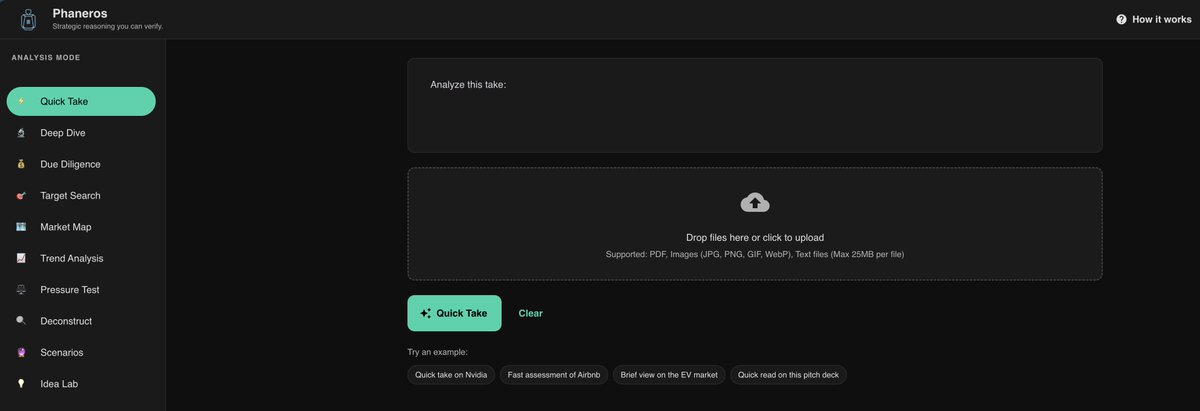Click the Idea Lab lightbulb icon
Screen dimensions: 1200x411
[x=21, y=384]
